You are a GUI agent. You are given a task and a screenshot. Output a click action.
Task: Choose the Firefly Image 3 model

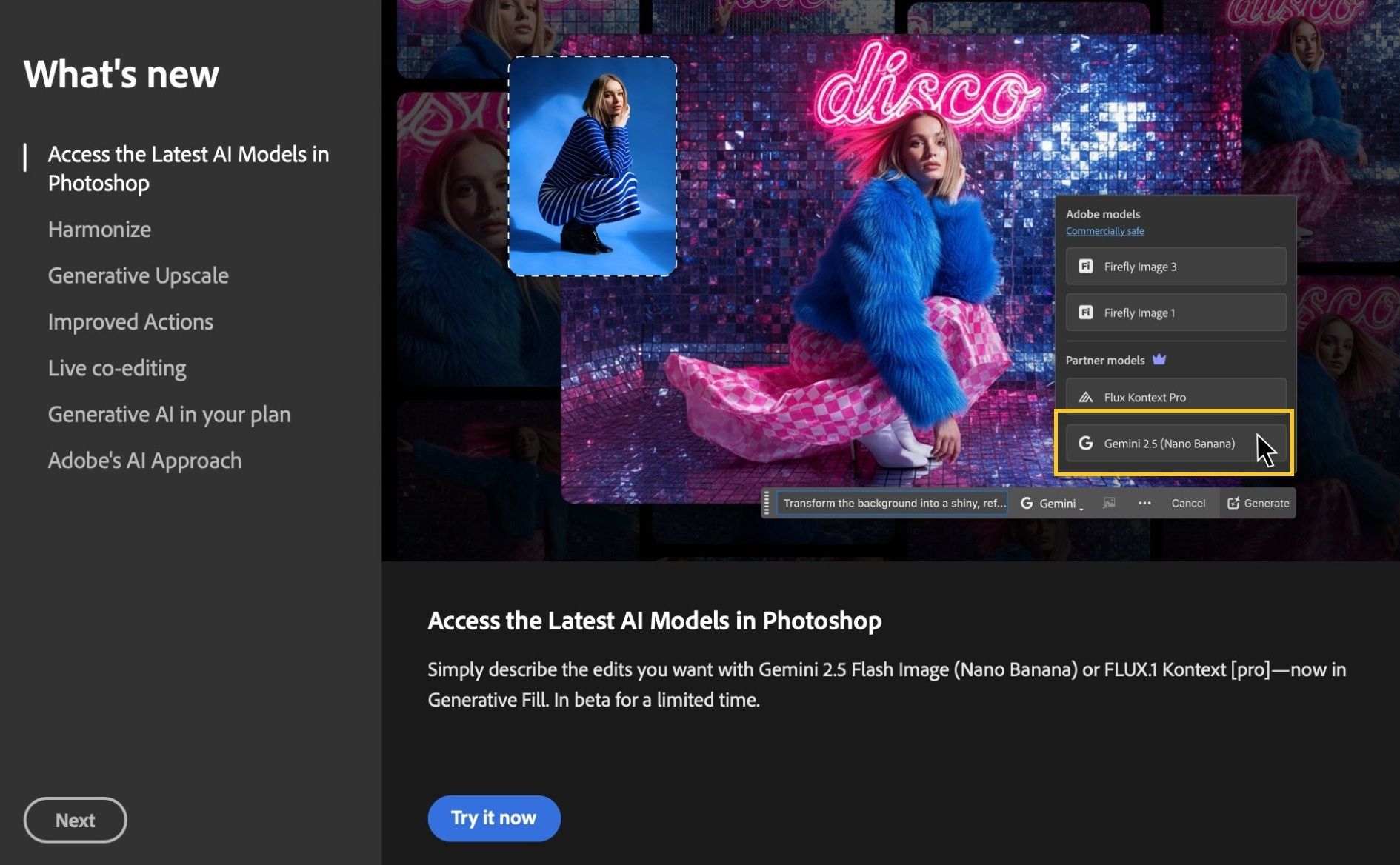coord(1176,266)
